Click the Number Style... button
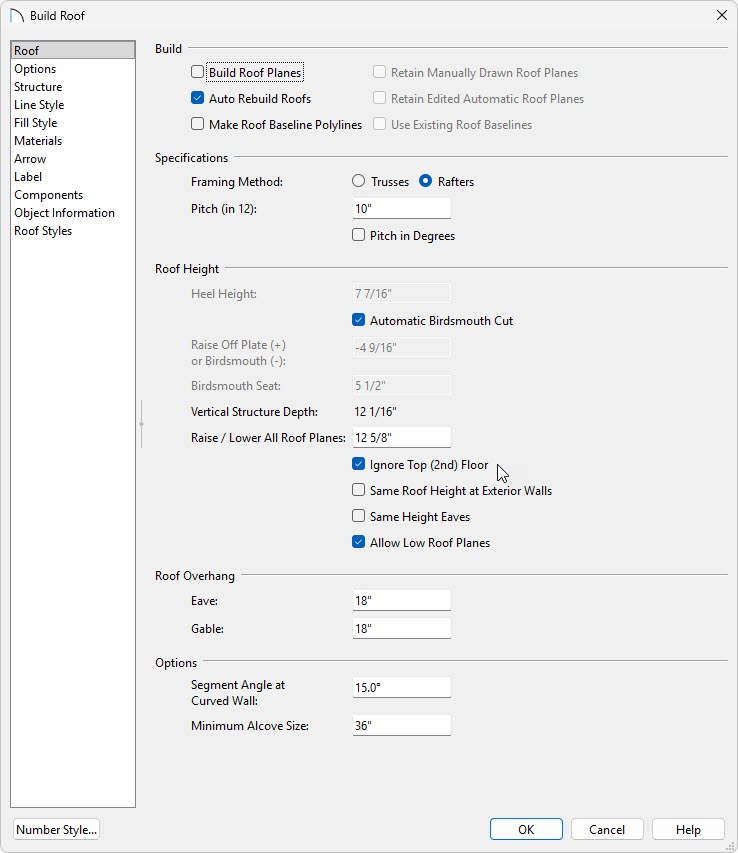The height and width of the screenshot is (853, 738). pos(57,829)
